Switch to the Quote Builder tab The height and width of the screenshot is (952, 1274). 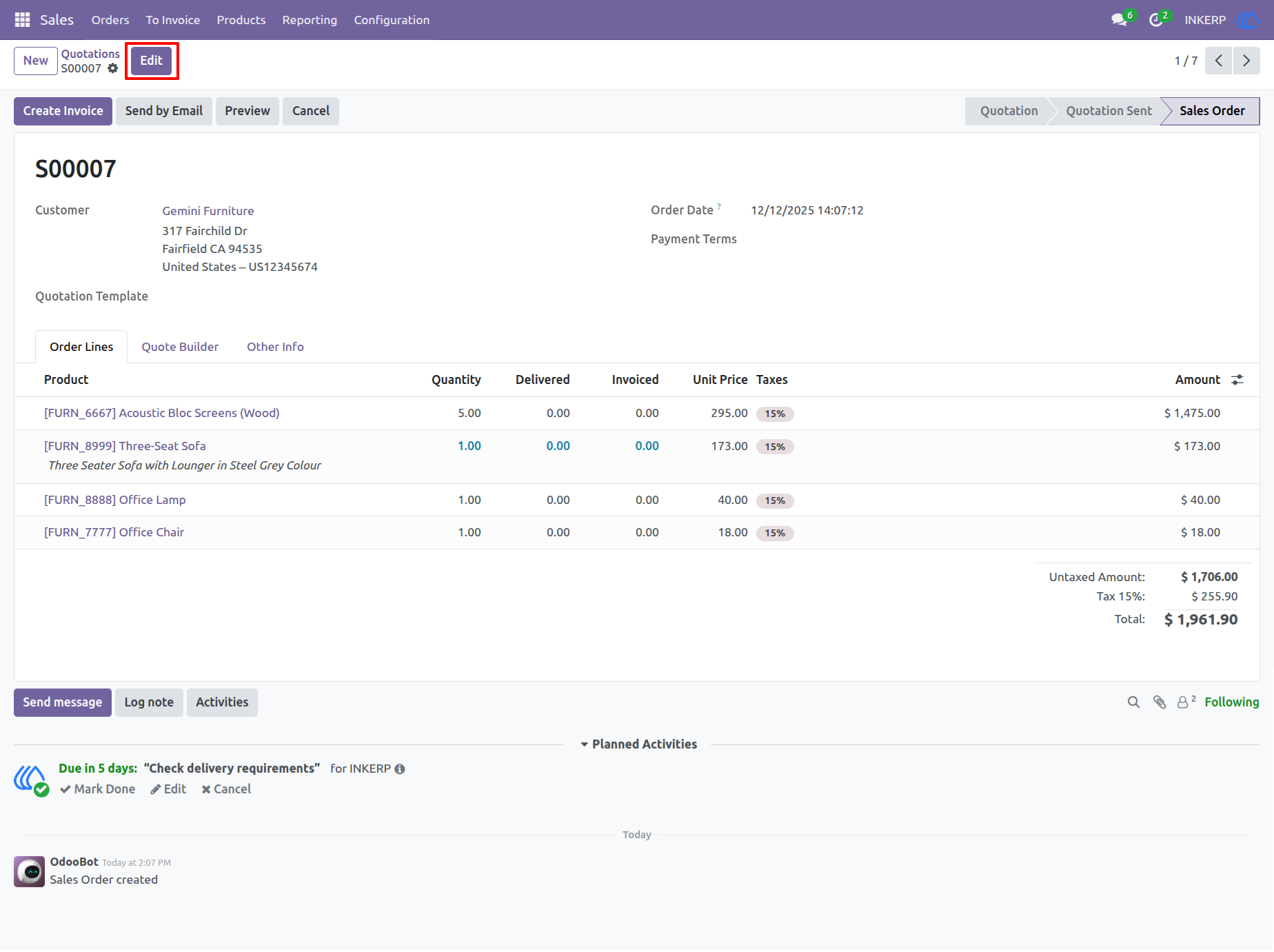click(x=180, y=347)
